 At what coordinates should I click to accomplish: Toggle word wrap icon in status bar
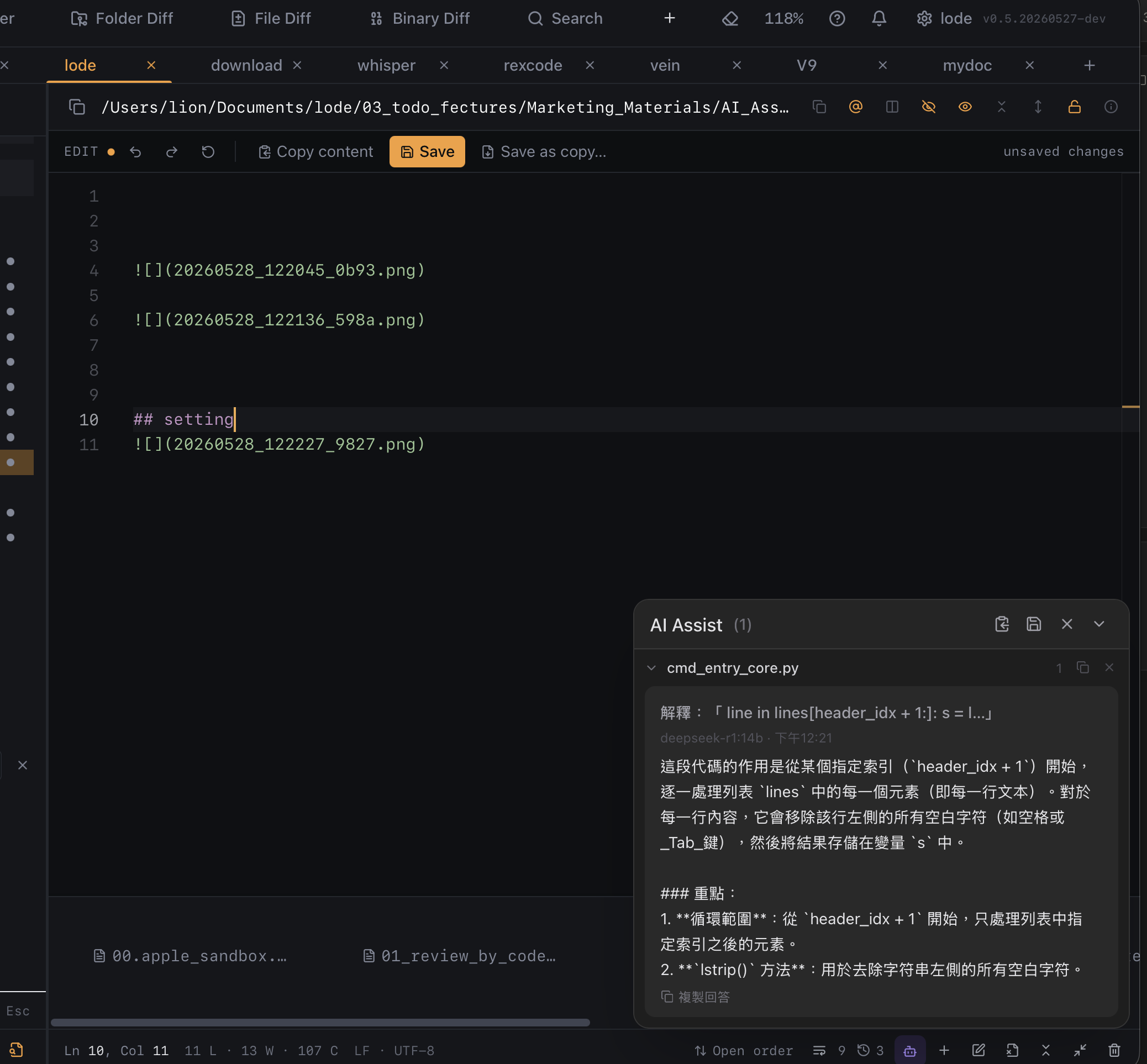pos(819,1051)
